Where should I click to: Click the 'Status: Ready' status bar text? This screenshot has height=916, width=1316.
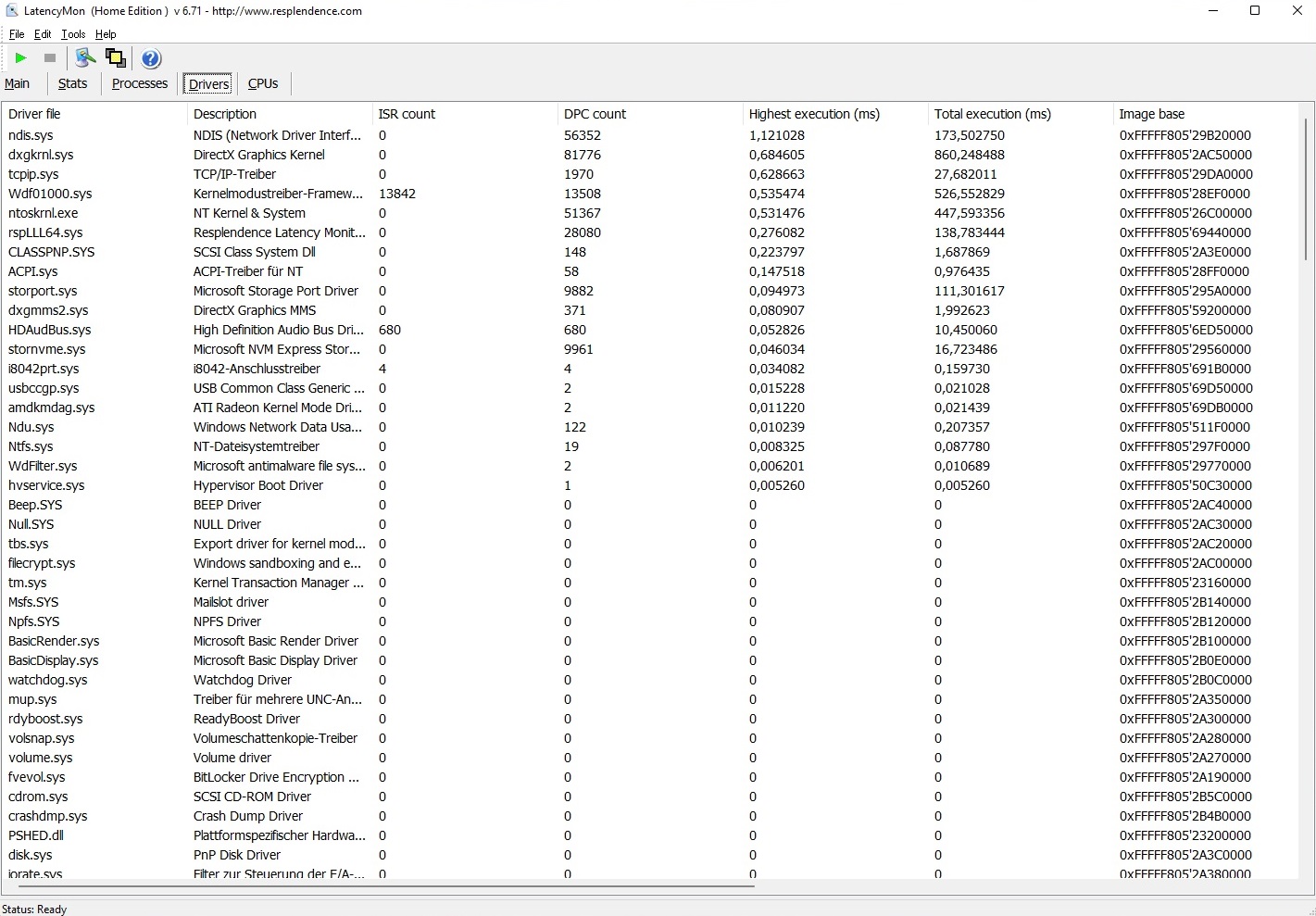pos(34,910)
